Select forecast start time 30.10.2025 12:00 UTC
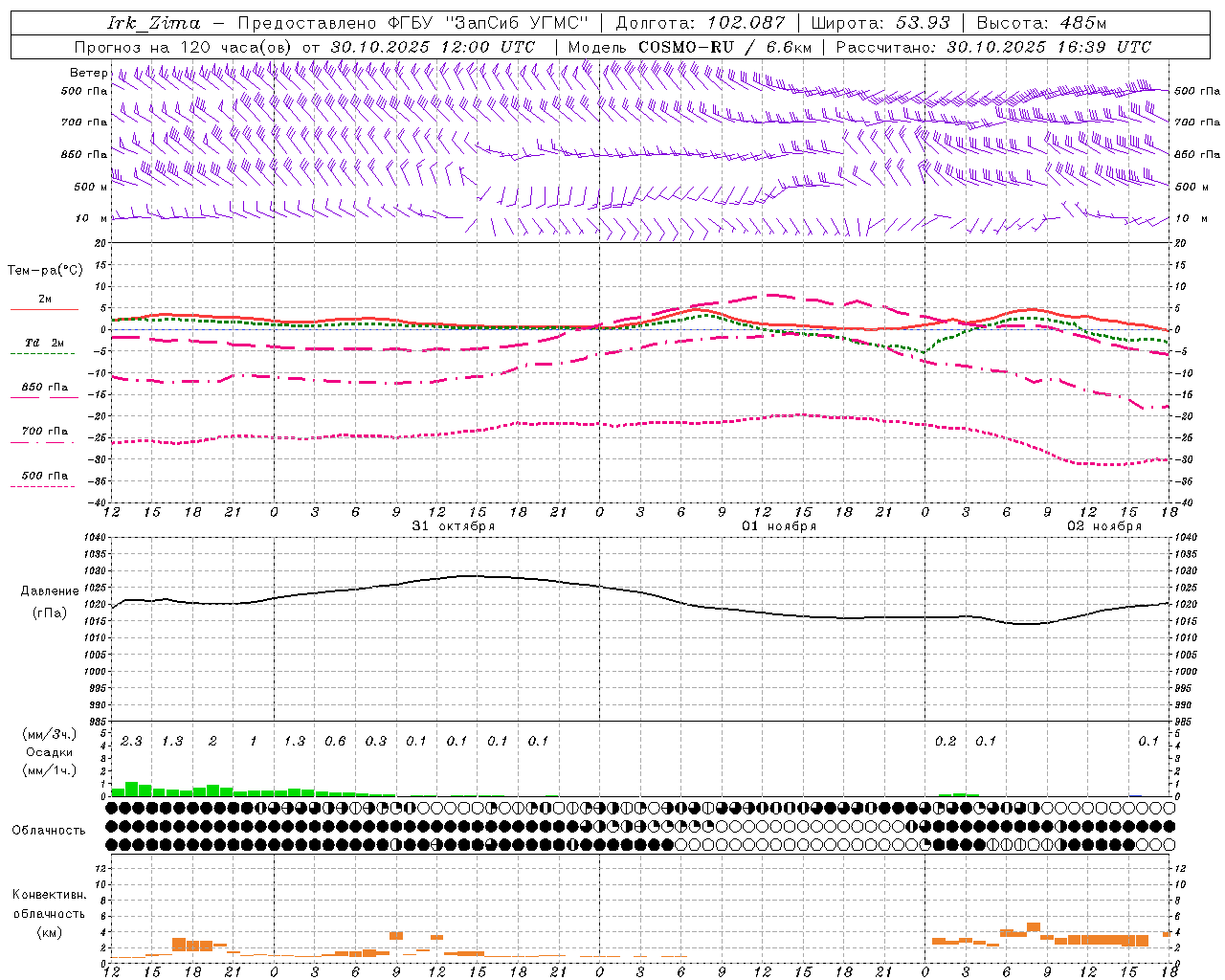The width and height of the screenshot is (1225, 980). coord(433,47)
